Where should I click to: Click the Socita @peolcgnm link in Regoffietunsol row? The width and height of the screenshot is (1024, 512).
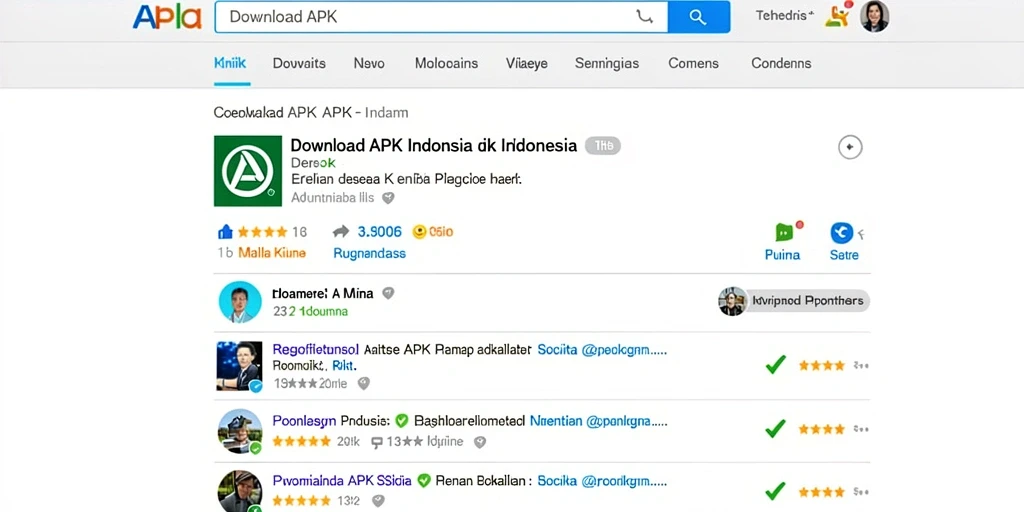tap(601, 350)
